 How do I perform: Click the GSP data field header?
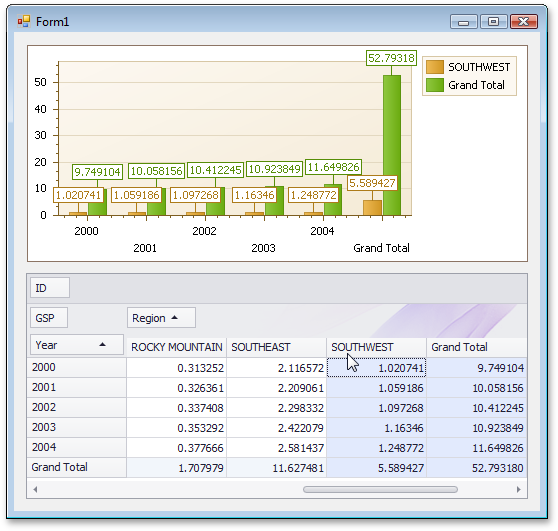[49, 317]
